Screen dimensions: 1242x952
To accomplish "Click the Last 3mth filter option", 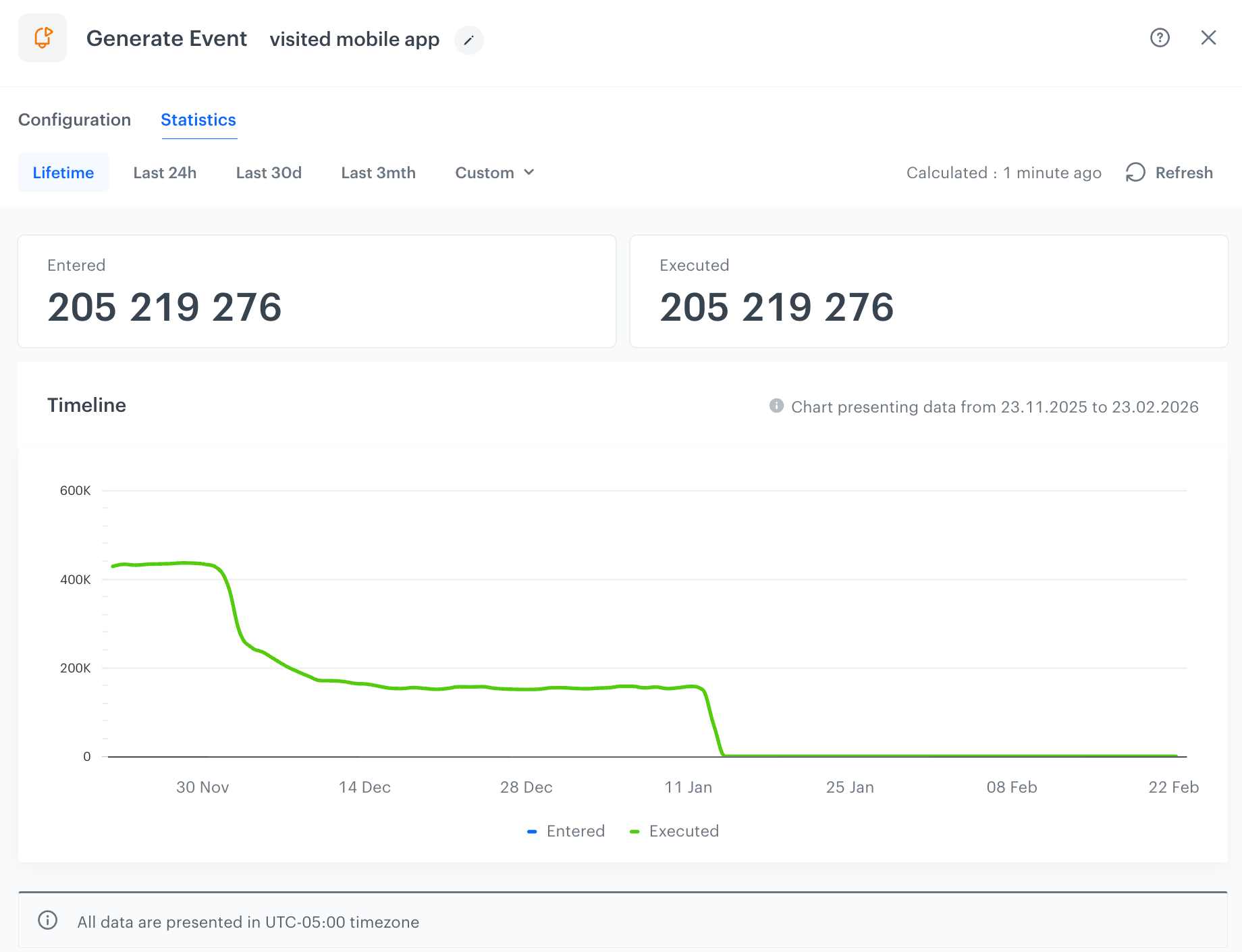I will tap(378, 172).
